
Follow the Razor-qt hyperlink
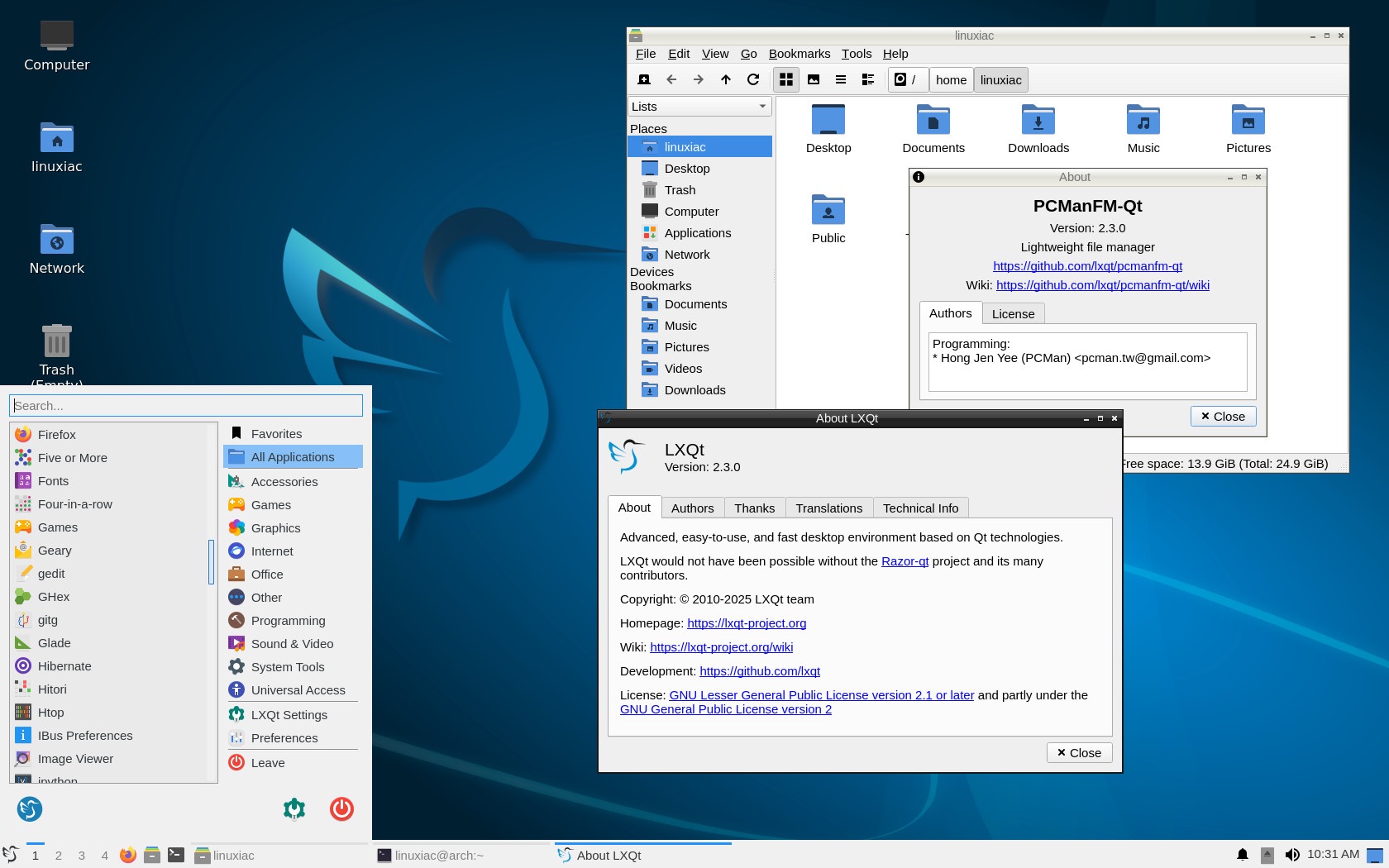coord(905,561)
